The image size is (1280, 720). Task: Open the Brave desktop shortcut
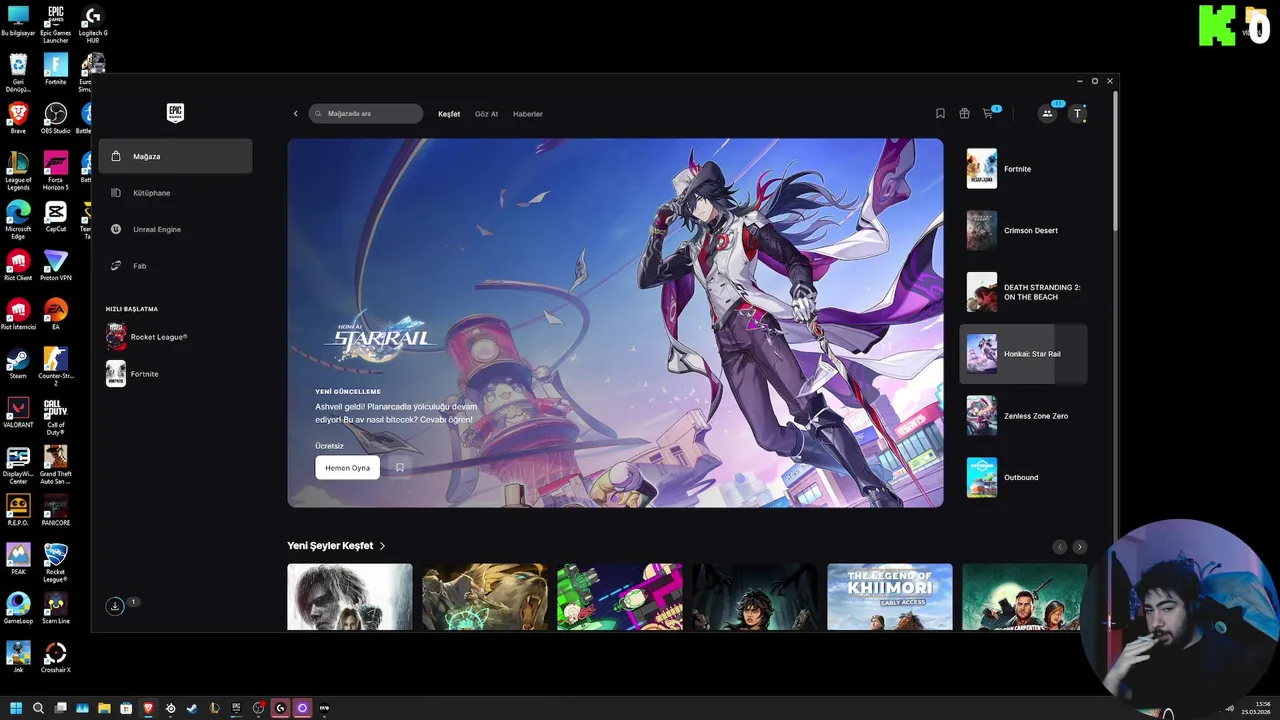(x=18, y=119)
